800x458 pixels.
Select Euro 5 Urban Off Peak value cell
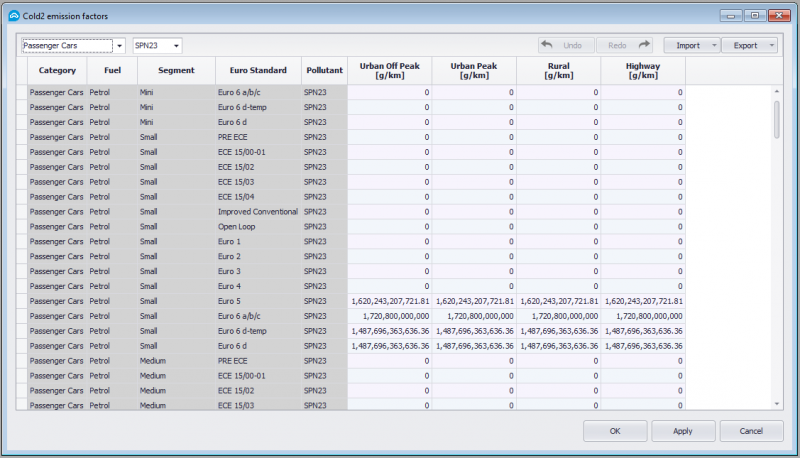(390, 301)
